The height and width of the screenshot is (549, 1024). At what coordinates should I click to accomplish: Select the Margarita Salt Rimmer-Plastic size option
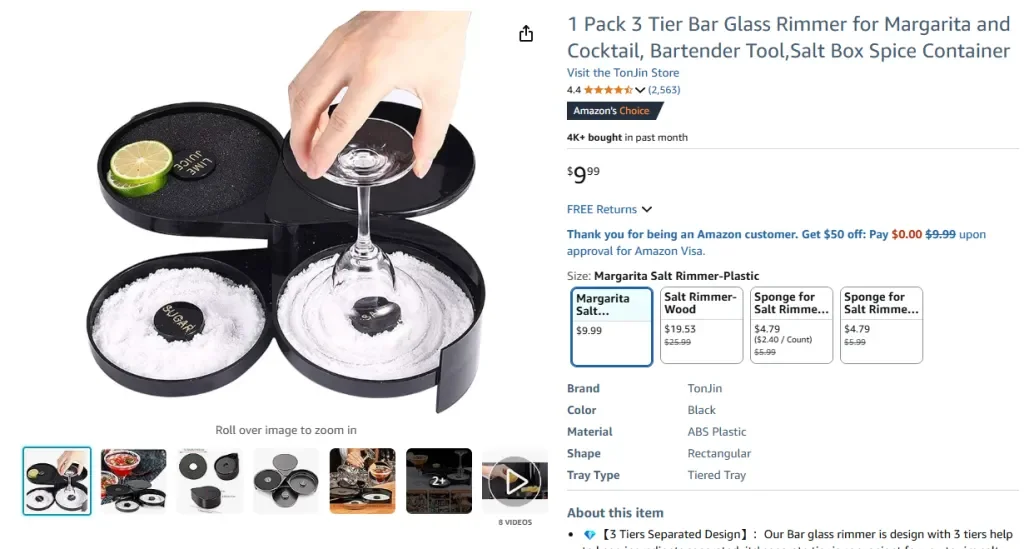click(611, 326)
